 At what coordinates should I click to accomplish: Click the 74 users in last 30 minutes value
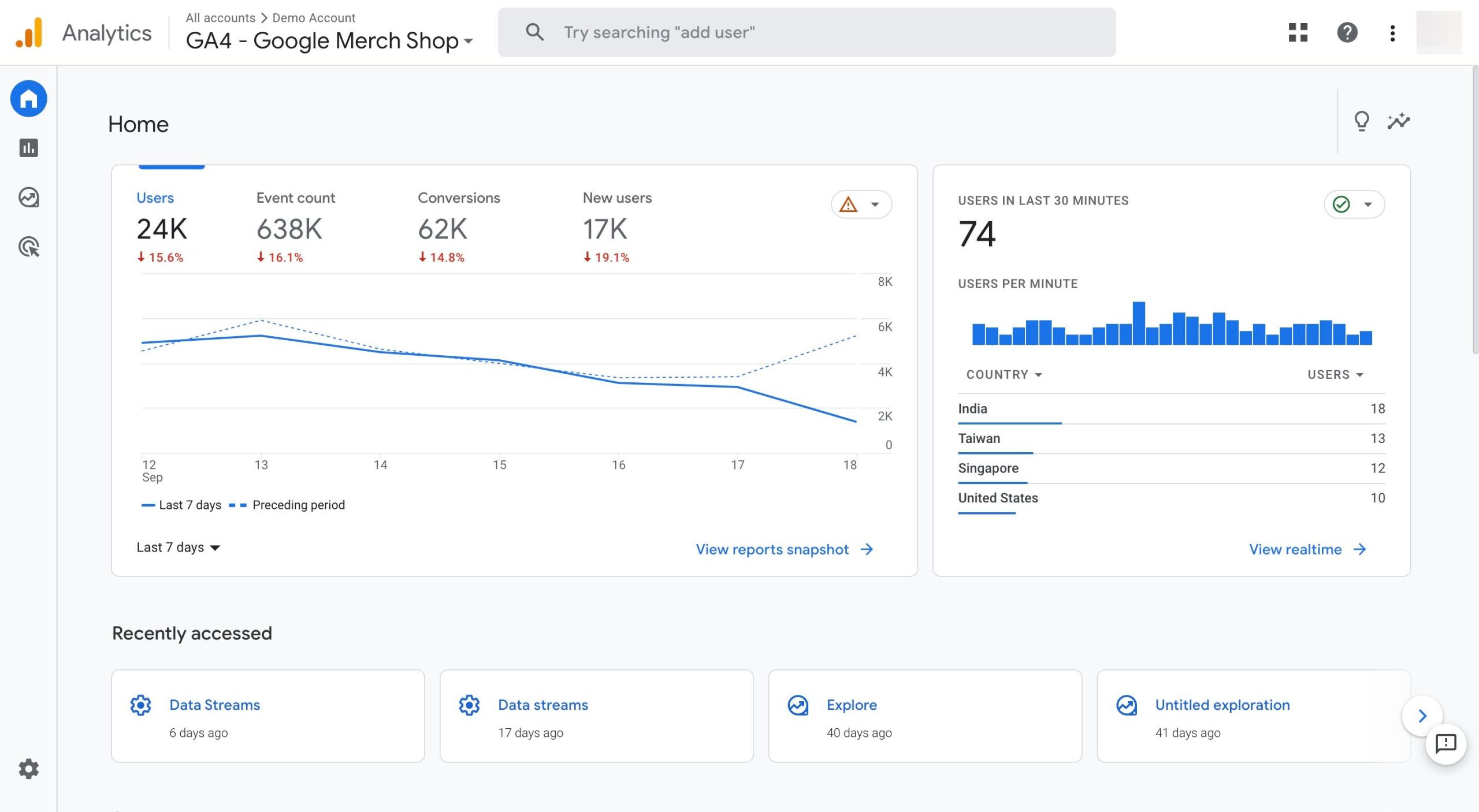[x=977, y=234]
